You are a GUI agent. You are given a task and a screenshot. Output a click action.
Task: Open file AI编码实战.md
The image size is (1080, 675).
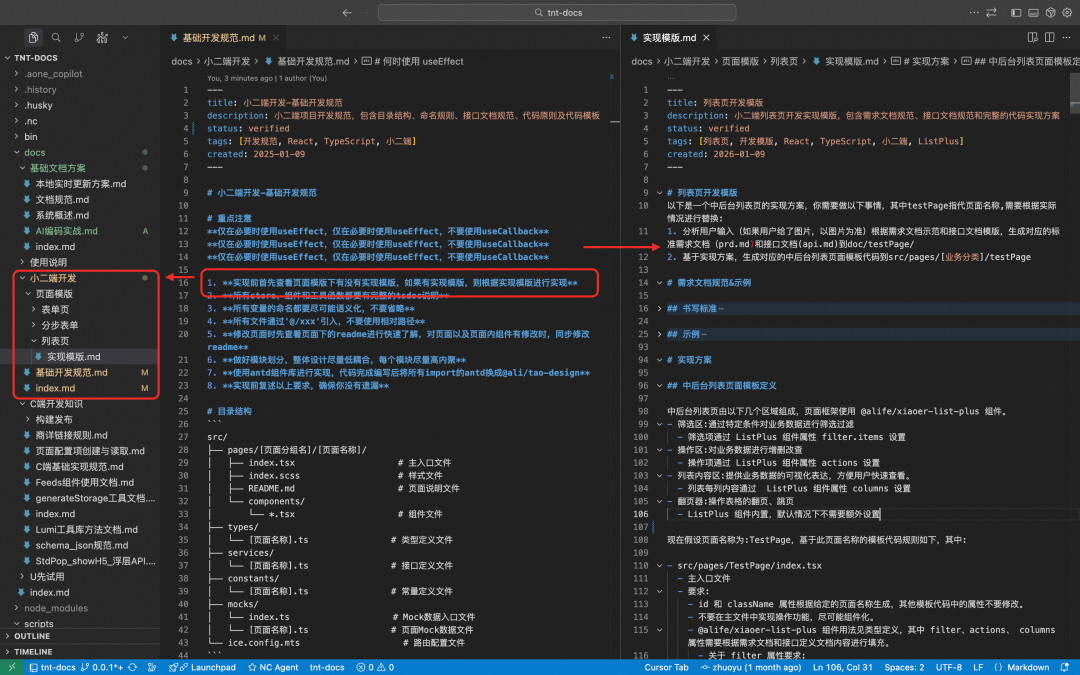tap(80, 231)
